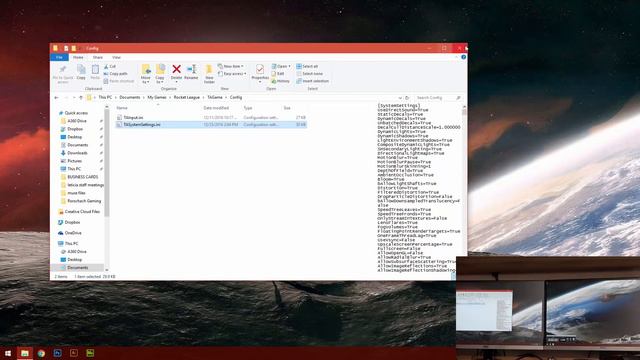Click the Copy ribbon button
The width and height of the screenshot is (640, 360).
point(81,72)
